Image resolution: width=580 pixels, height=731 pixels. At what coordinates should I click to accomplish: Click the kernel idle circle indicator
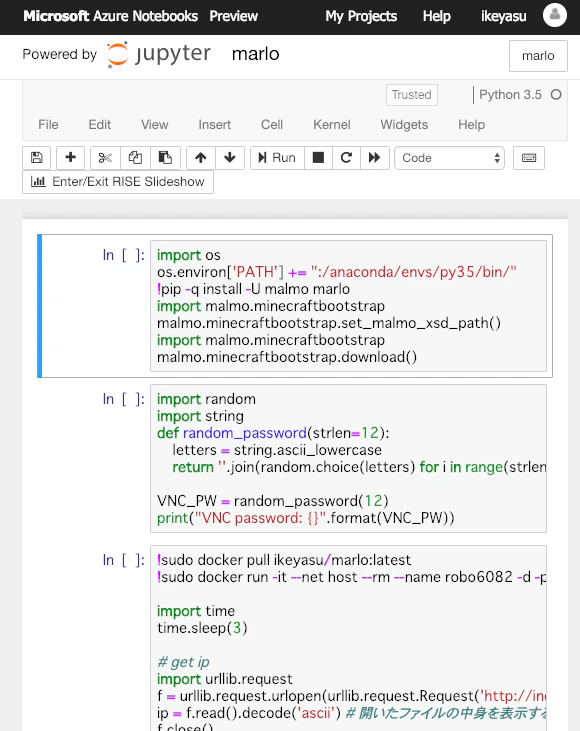pyautogui.click(x=556, y=95)
